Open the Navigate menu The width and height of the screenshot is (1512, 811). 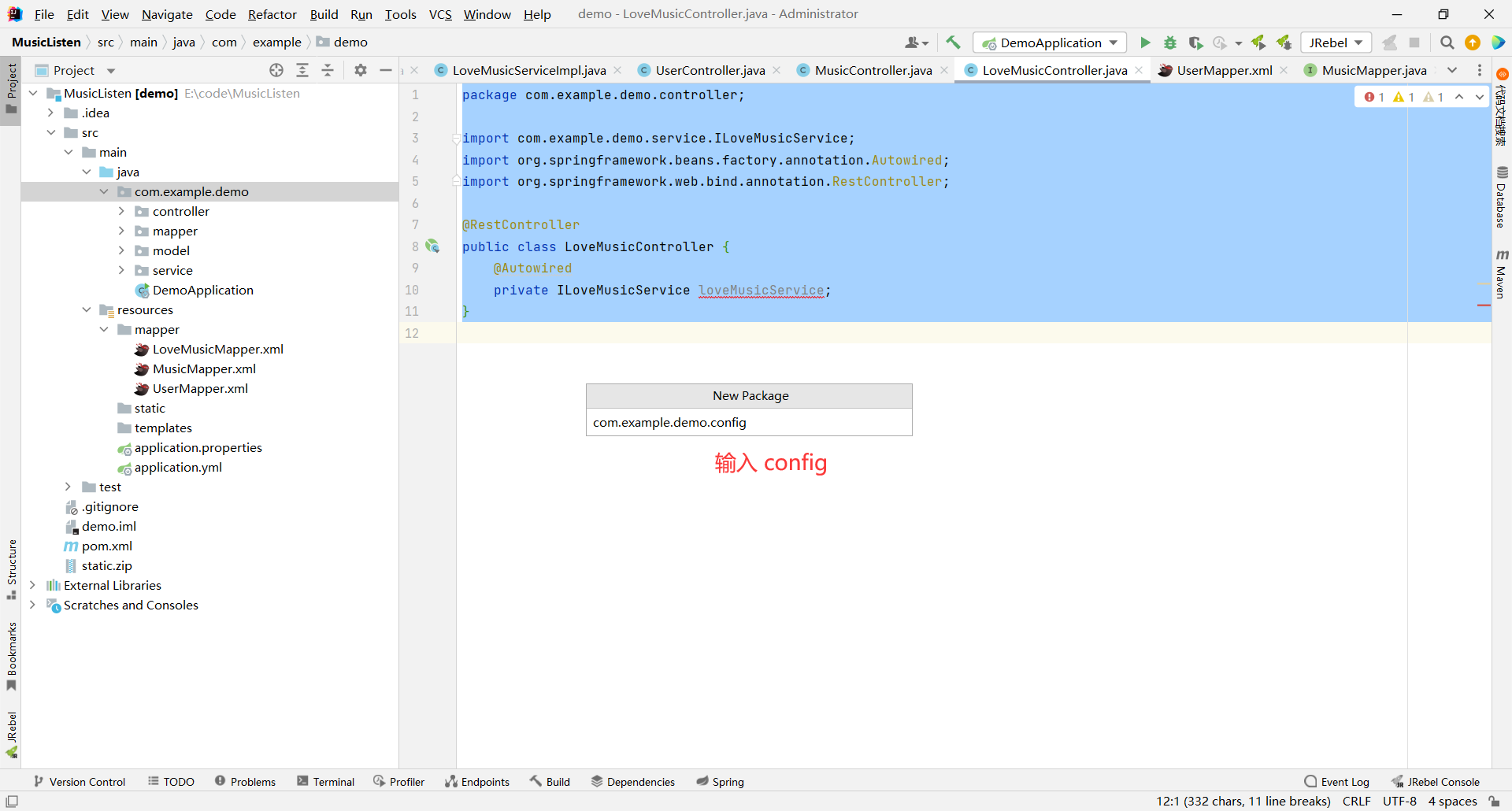pos(167,14)
